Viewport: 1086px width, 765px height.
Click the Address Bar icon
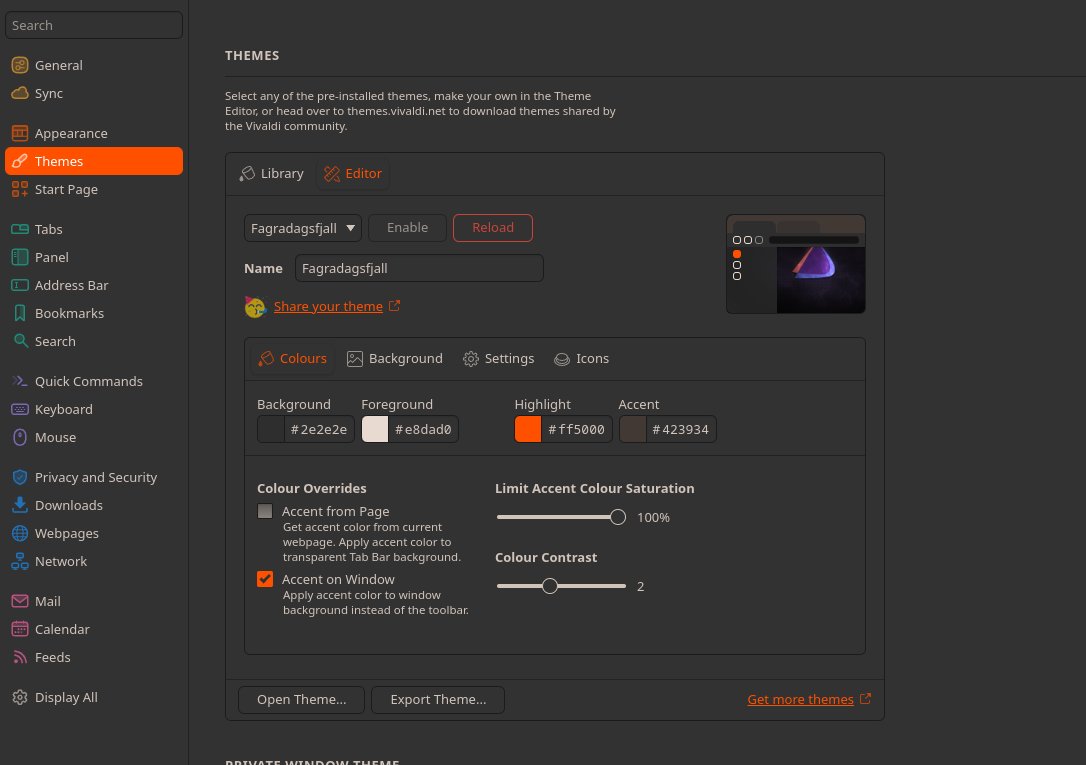point(20,285)
